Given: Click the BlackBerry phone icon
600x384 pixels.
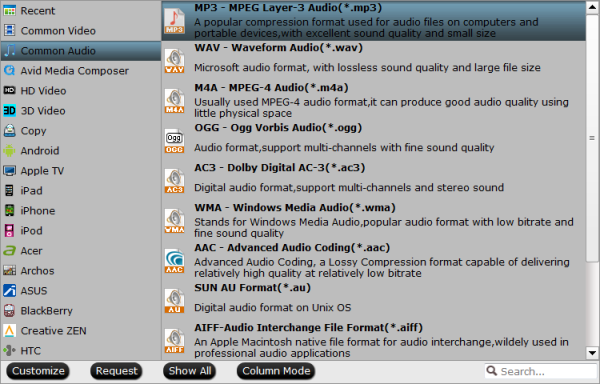Looking at the screenshot, I should [x=9, y=311].
